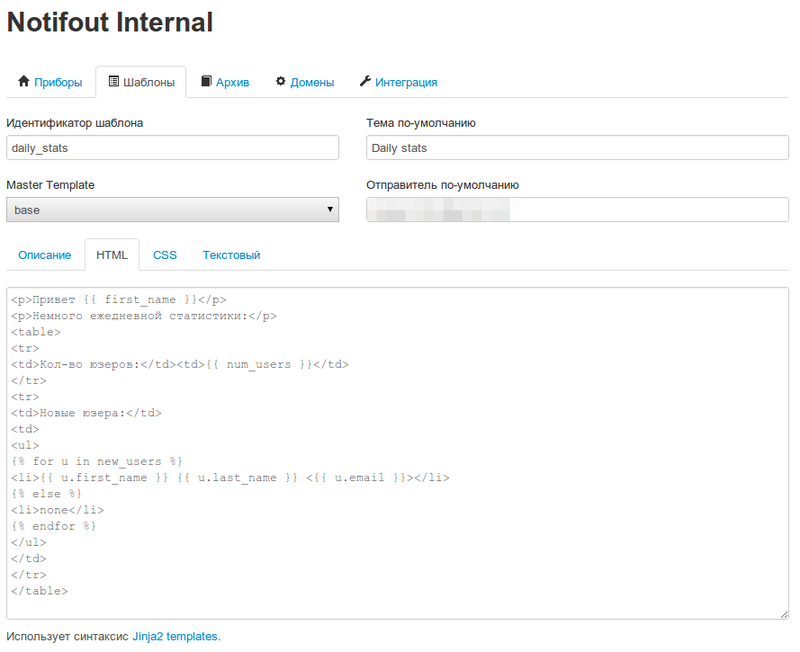The width and height of the screenshot is (800, 652).
Task: Click the Master Template dropdown arrow
Action: tap(330, 210)
